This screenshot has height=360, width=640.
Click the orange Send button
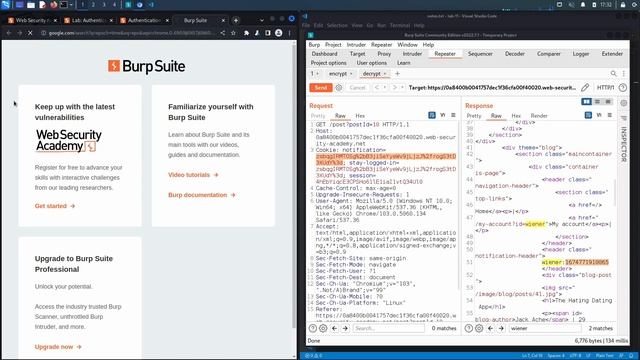point(321,88)
